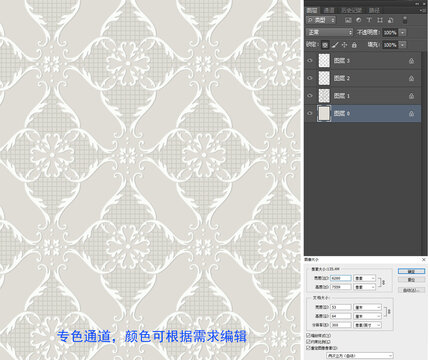
Task: Hide layer 图层 3 with eye icon
Action: pyautogui.click(x=310, y=61)
